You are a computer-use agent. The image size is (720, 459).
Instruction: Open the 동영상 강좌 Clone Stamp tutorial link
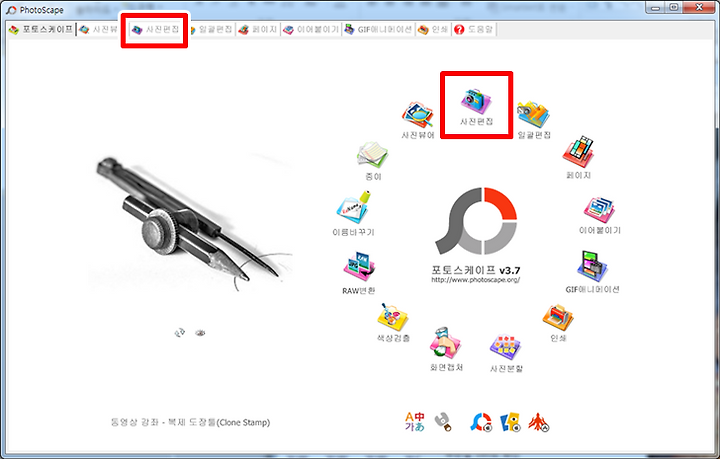[190, 422]
